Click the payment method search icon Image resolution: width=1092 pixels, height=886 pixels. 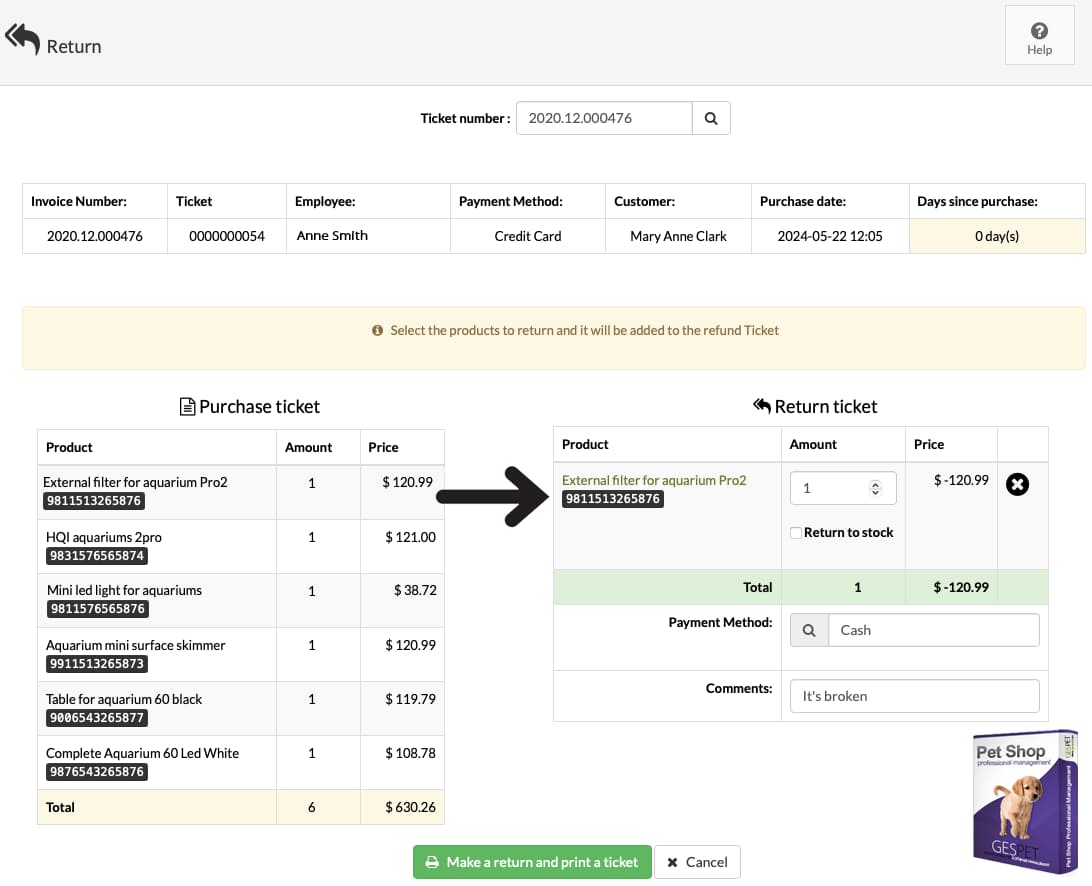click(809, 630)
